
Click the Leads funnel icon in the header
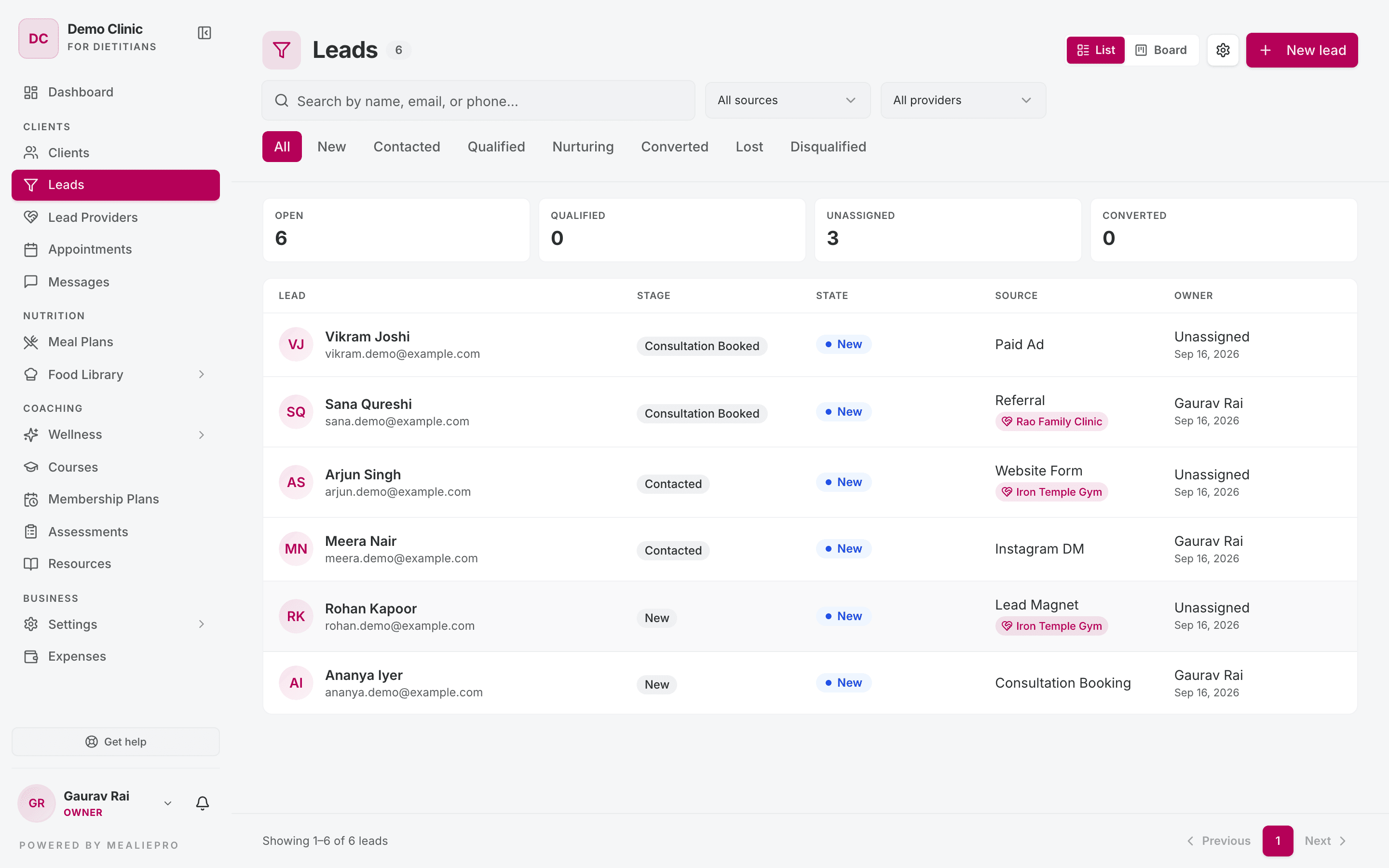[x=281, y=50]
